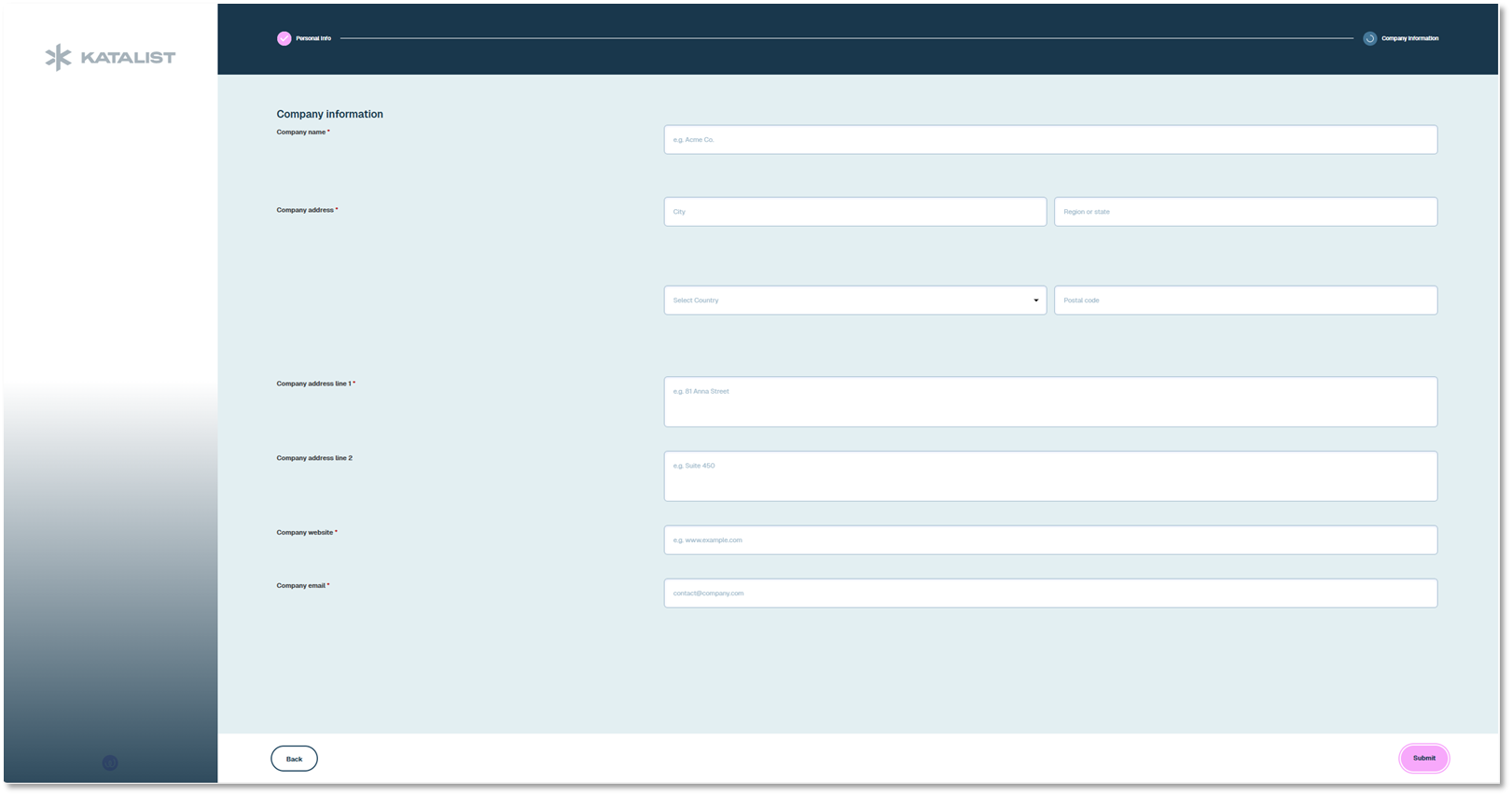Go to the Personal Info step label
The image size is (1512, 796).
[x=313, y=38]
